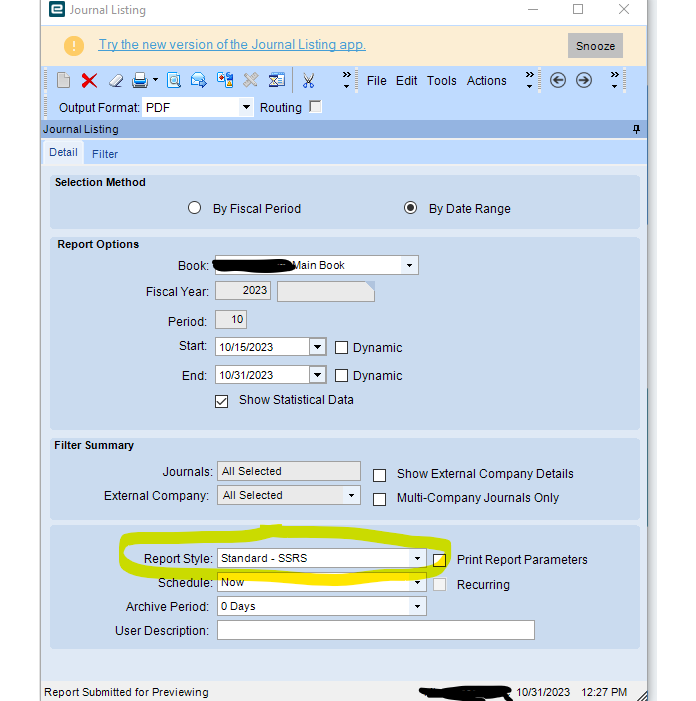This screenshot has height=701, width=696.
Task: Open the External Company dropdown
Action: tap(351, 495)
